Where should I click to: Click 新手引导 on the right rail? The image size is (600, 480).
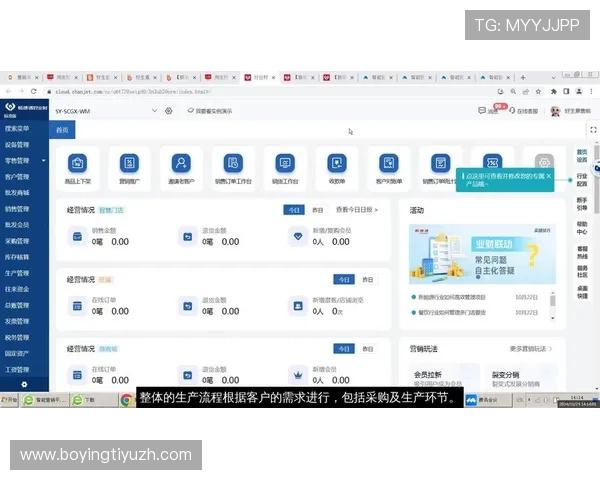582,204
